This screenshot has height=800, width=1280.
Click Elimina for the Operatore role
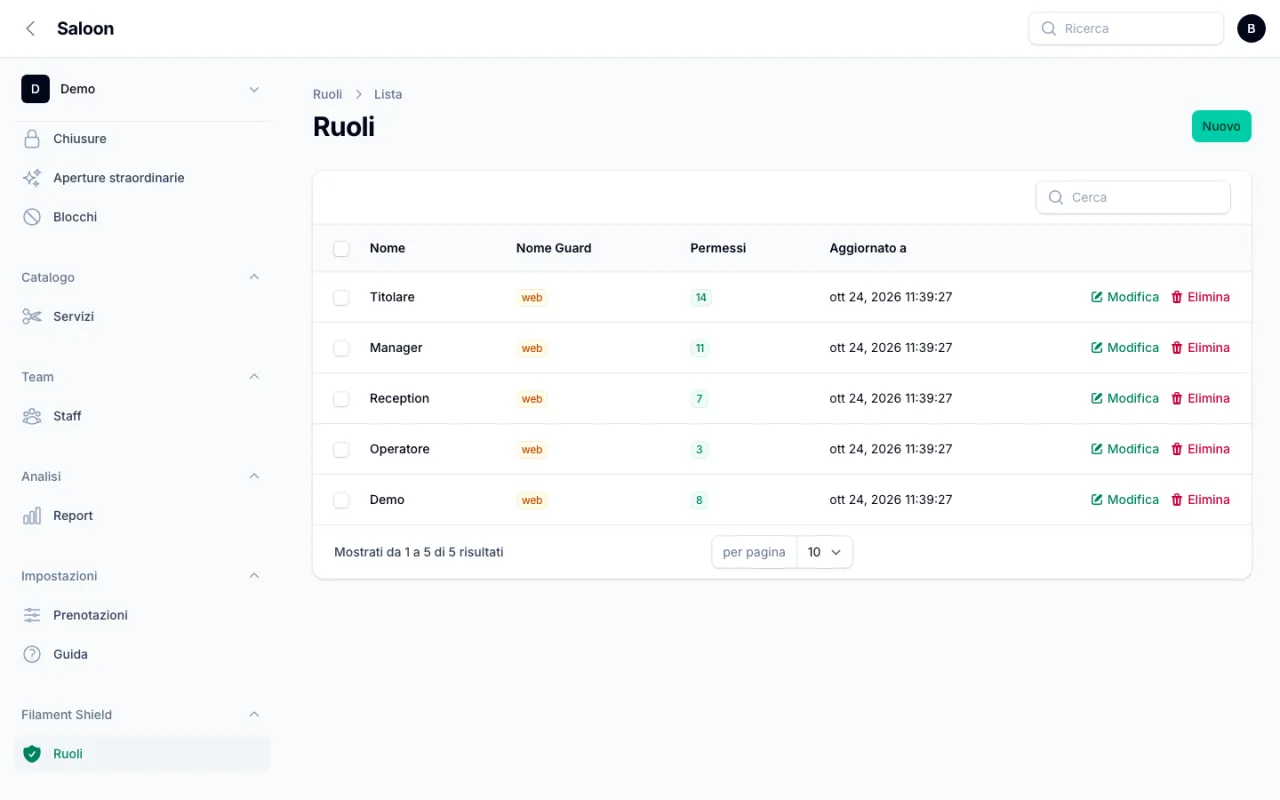pyautogui.click(x=1200, y=449)
